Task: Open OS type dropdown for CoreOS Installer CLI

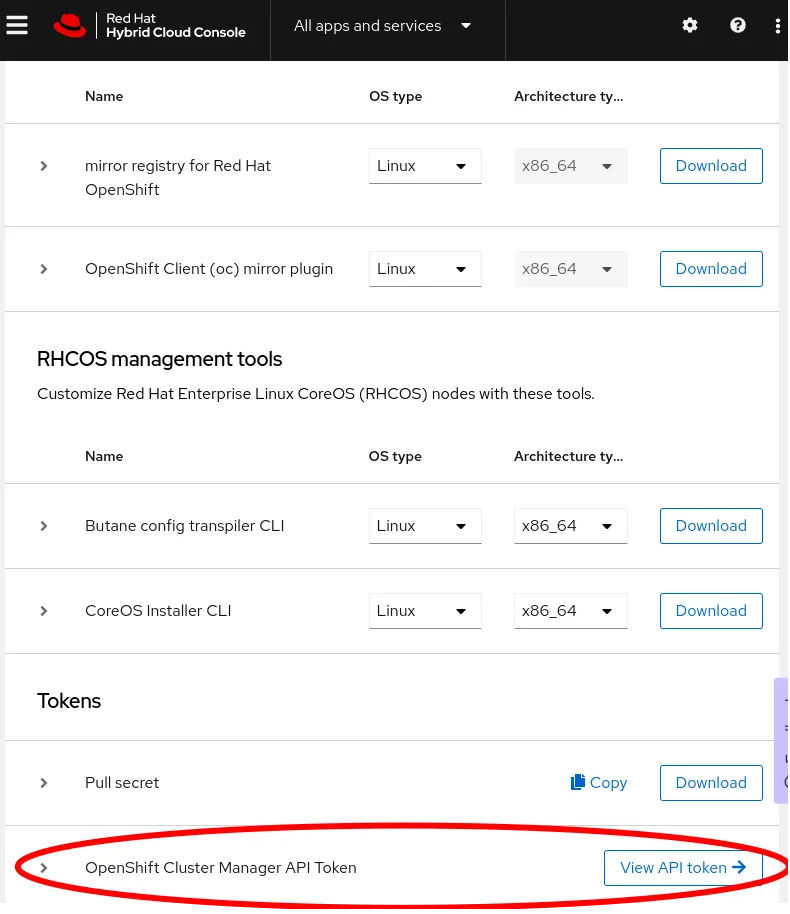Action: [x=425, y=611]
